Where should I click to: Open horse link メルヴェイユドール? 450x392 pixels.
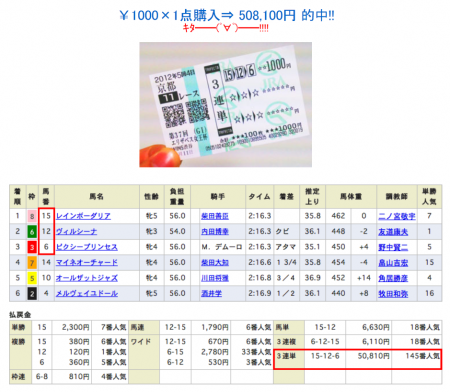(x=87, y=293)
